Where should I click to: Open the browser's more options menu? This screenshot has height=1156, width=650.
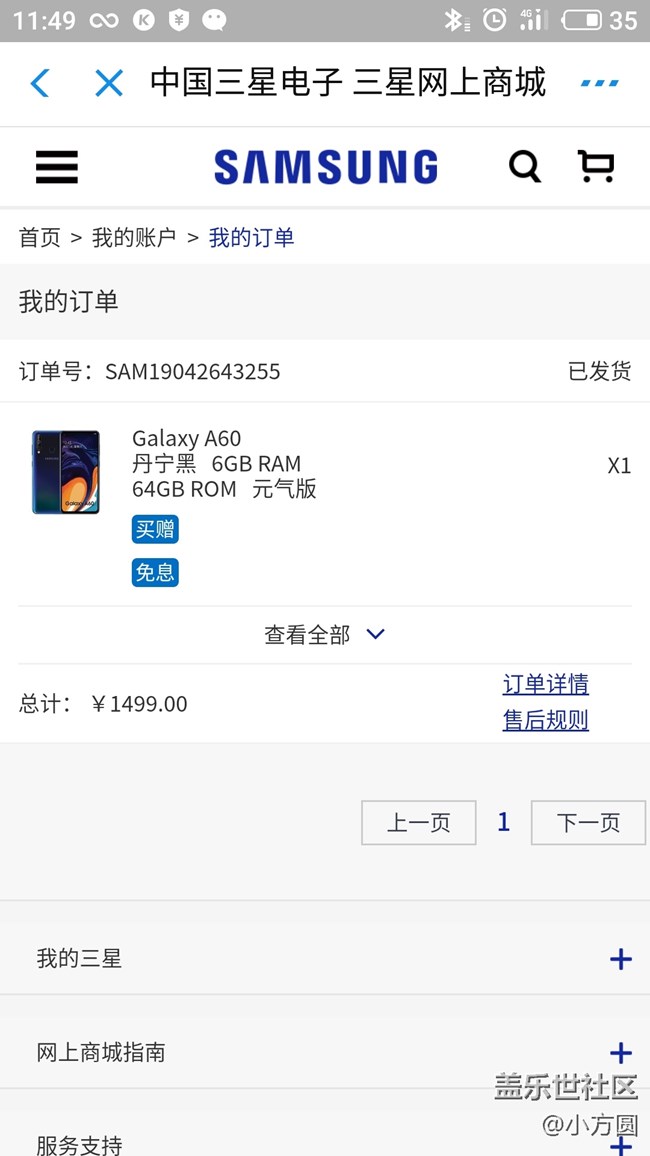(599, 84)
